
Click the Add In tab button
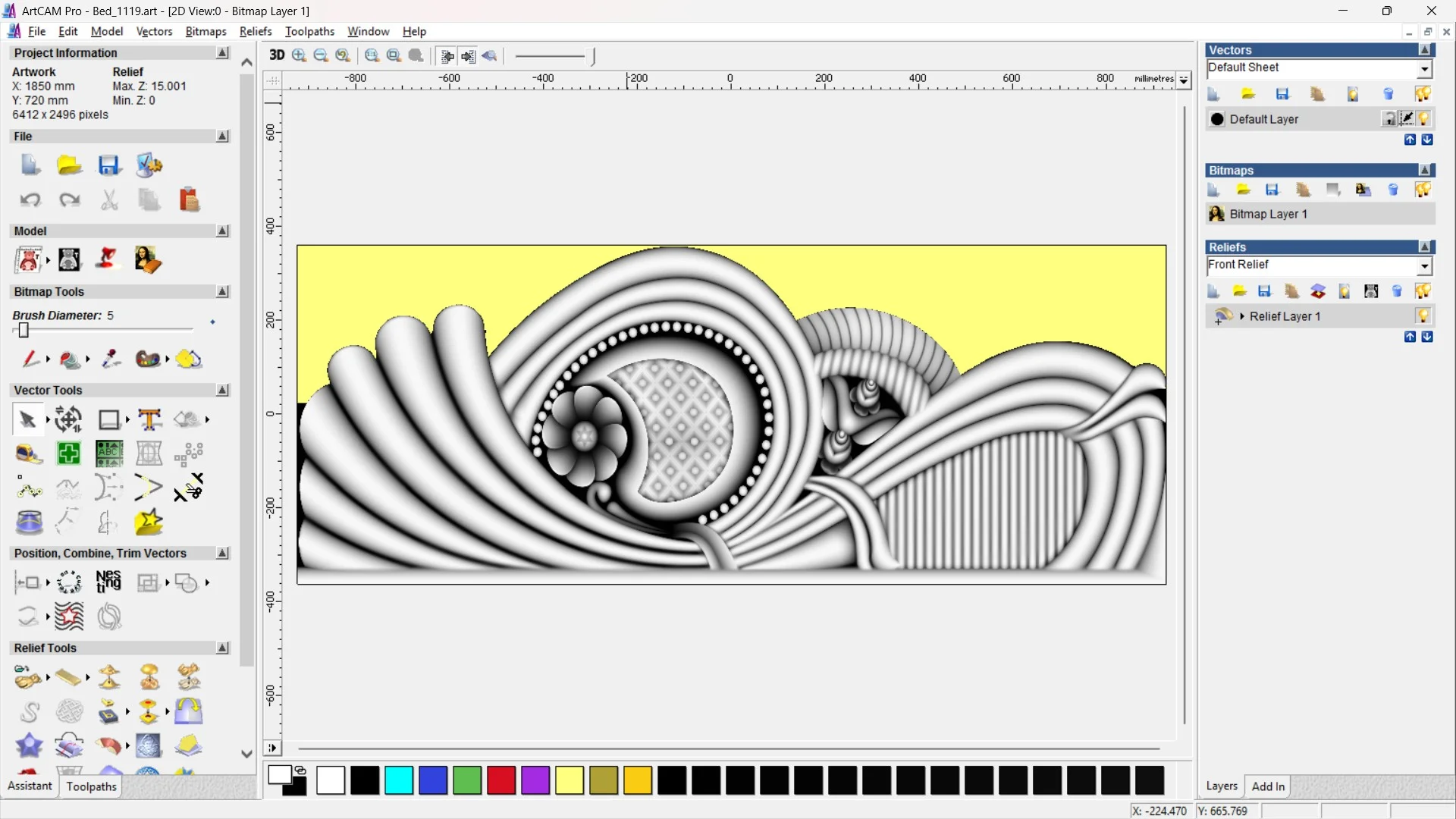coord(1268,786)
